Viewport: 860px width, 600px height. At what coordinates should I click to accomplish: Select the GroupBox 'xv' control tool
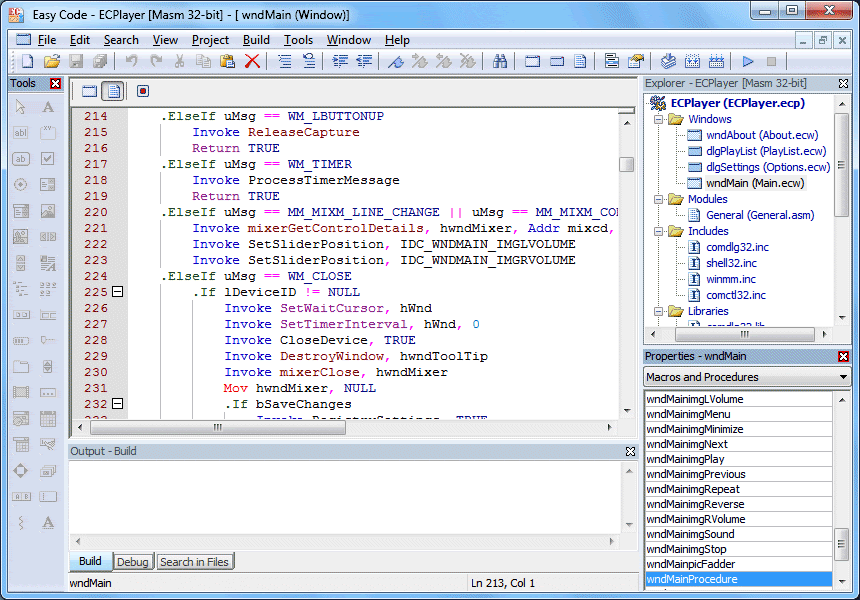click(48, 132)
